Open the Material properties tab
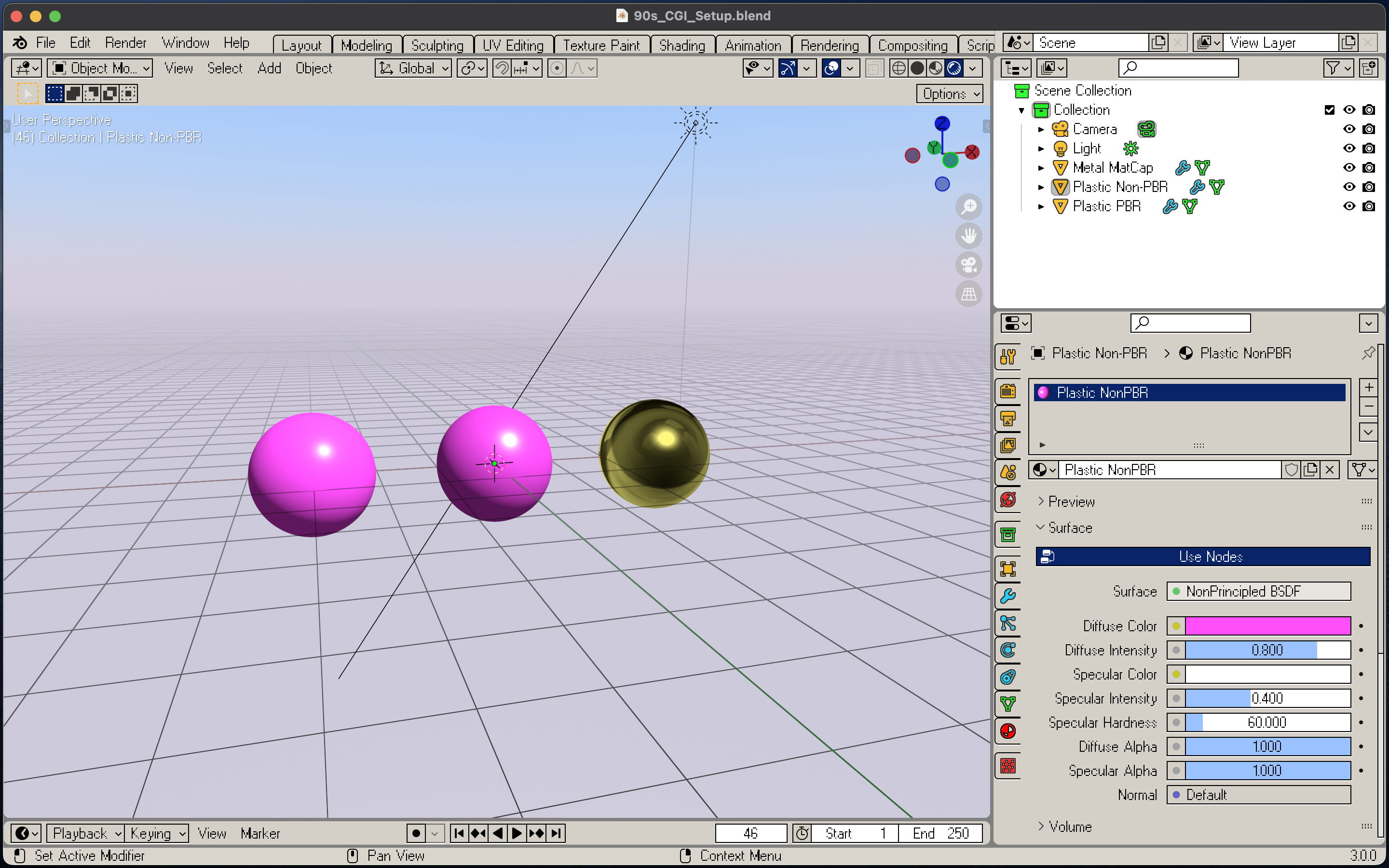Screen dimensions: 1389x868 click(1008, 731)
